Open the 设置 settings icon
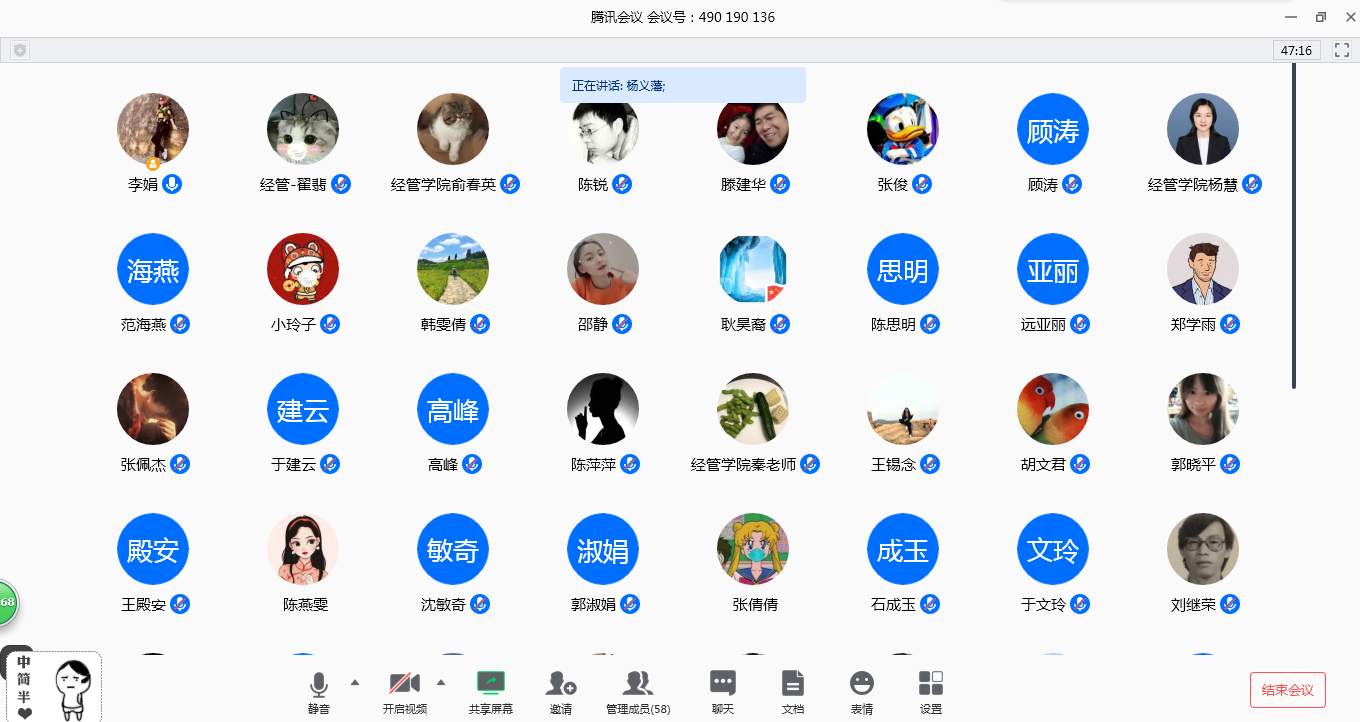 click(930, 685)
